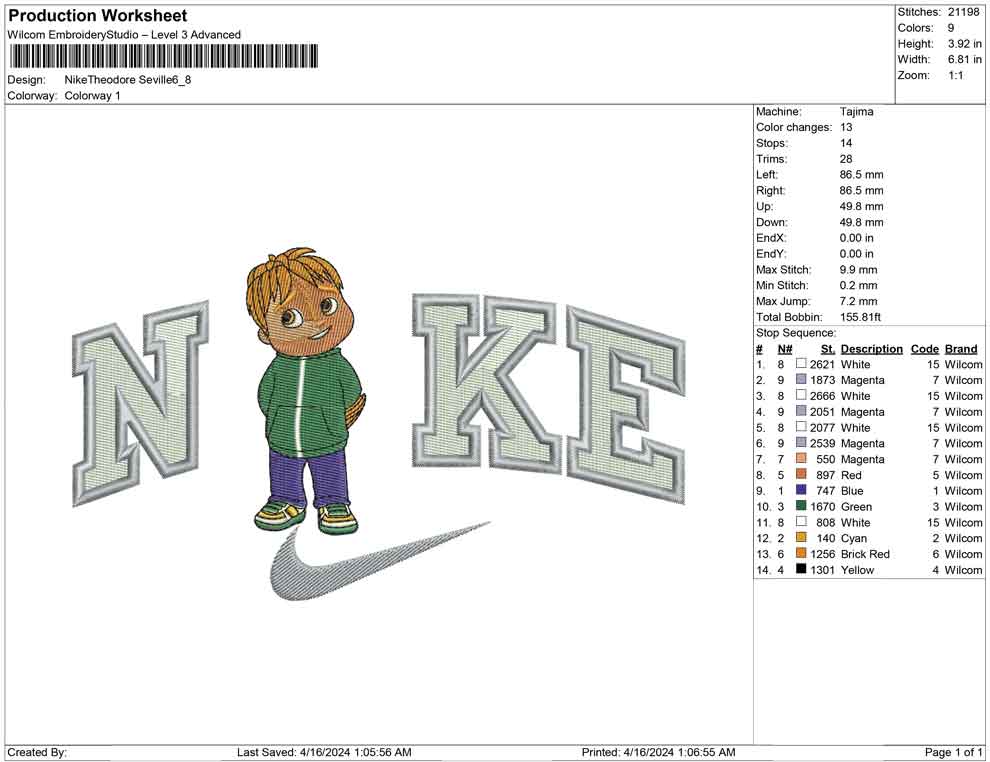Click the St. column header
The height and width of the screenshot is (762, 990).
click(x=828, y=349)
